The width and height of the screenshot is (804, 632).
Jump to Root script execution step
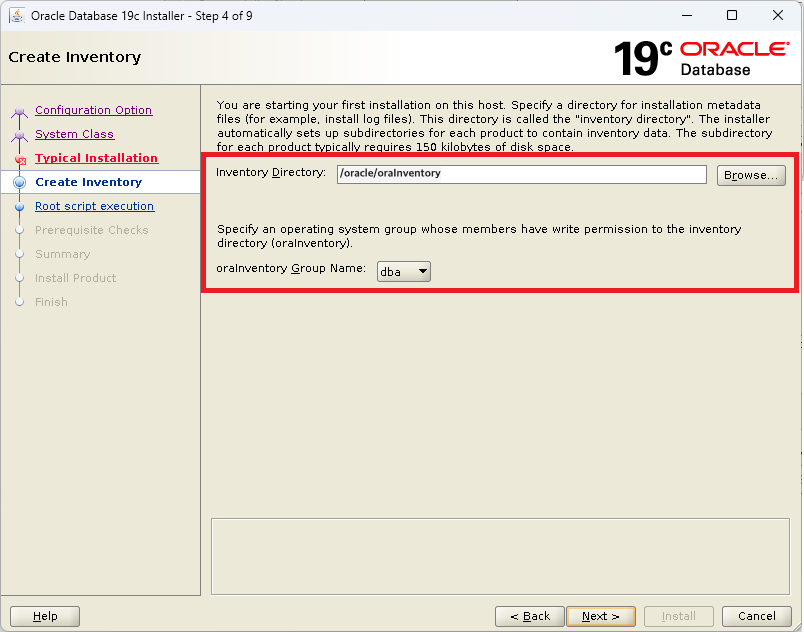tap(94, 206)
